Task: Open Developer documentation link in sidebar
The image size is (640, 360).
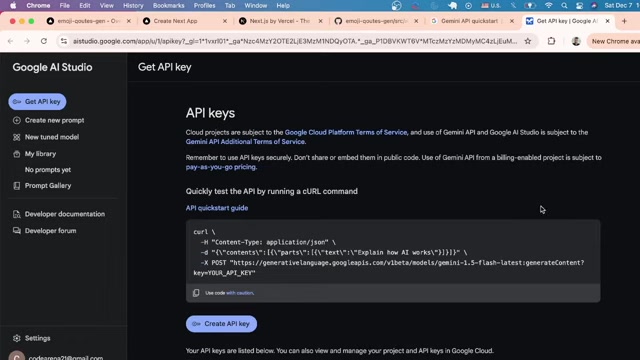Action: tap(59, 214)
